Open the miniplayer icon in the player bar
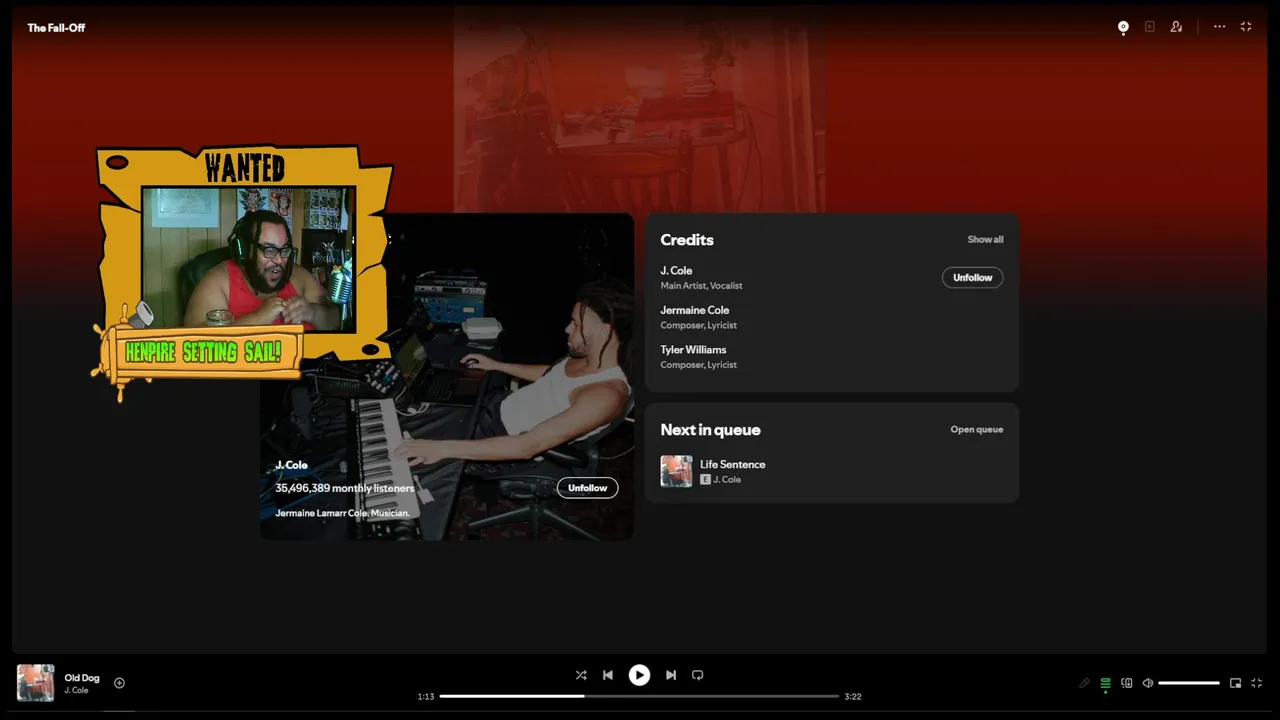The image size is (1280, 720). point(1236,683)
